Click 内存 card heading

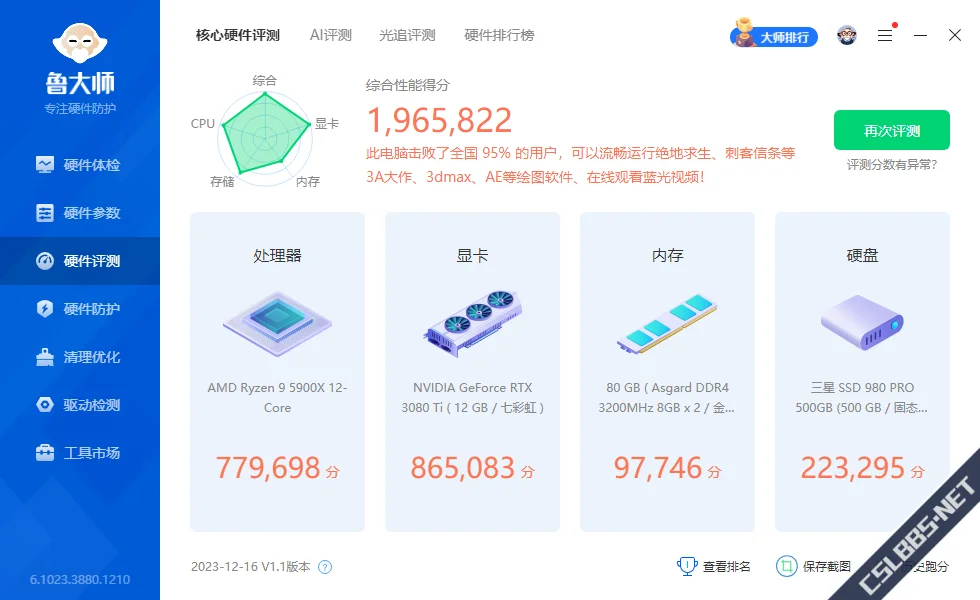tap(668, 256)
